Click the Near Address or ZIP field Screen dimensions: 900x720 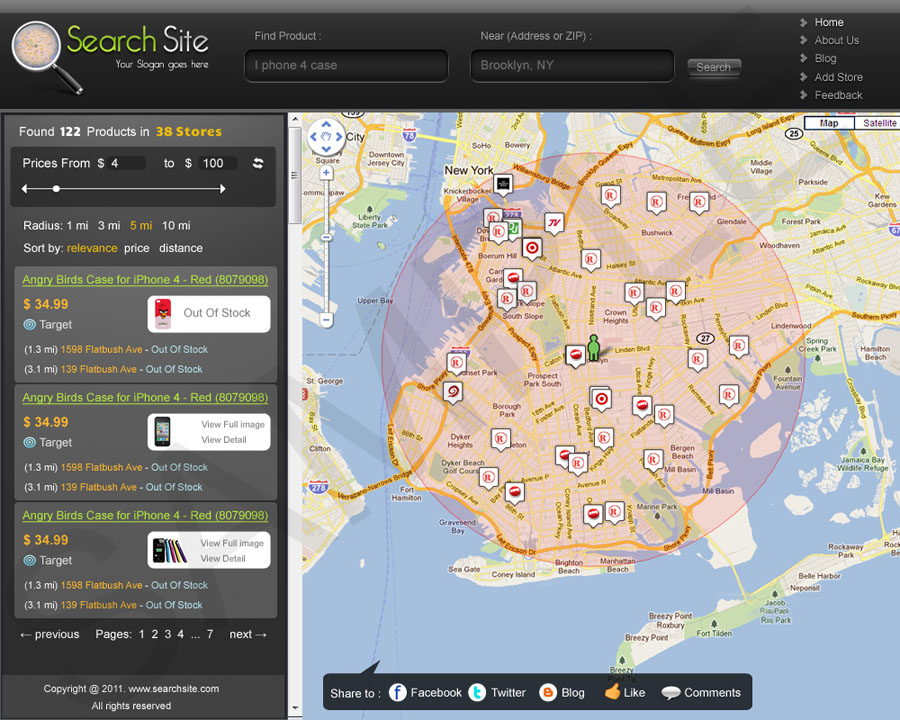coord(572,65)
